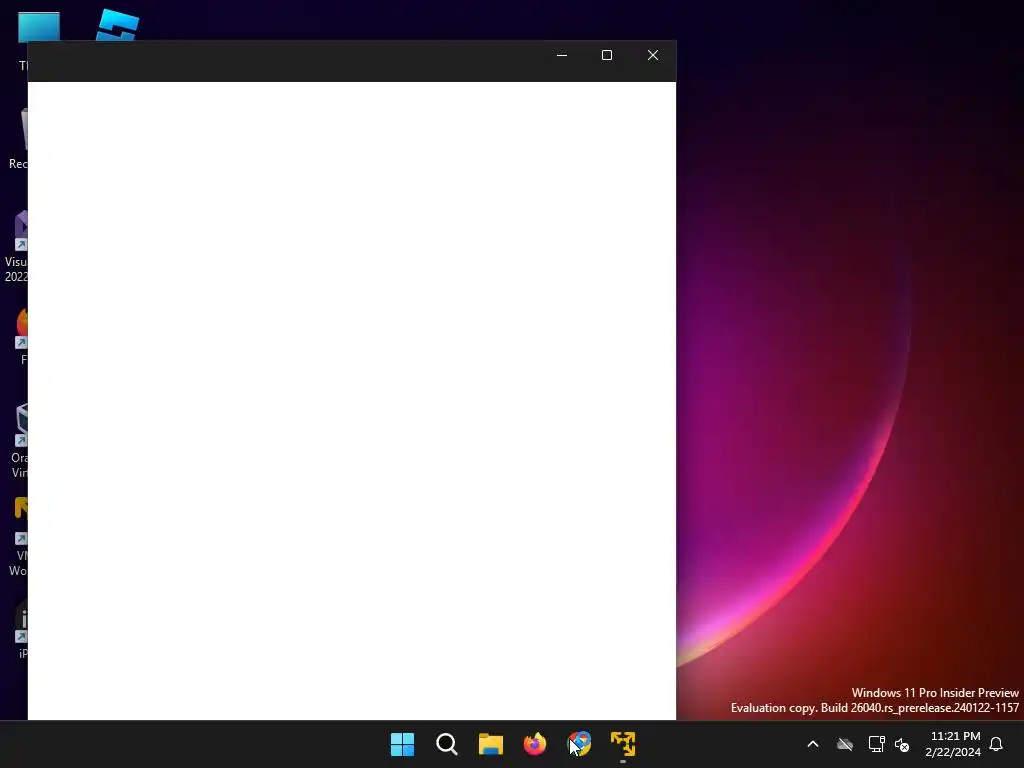Maximize the blank window

pyautogui.click(x=607, y=56)
